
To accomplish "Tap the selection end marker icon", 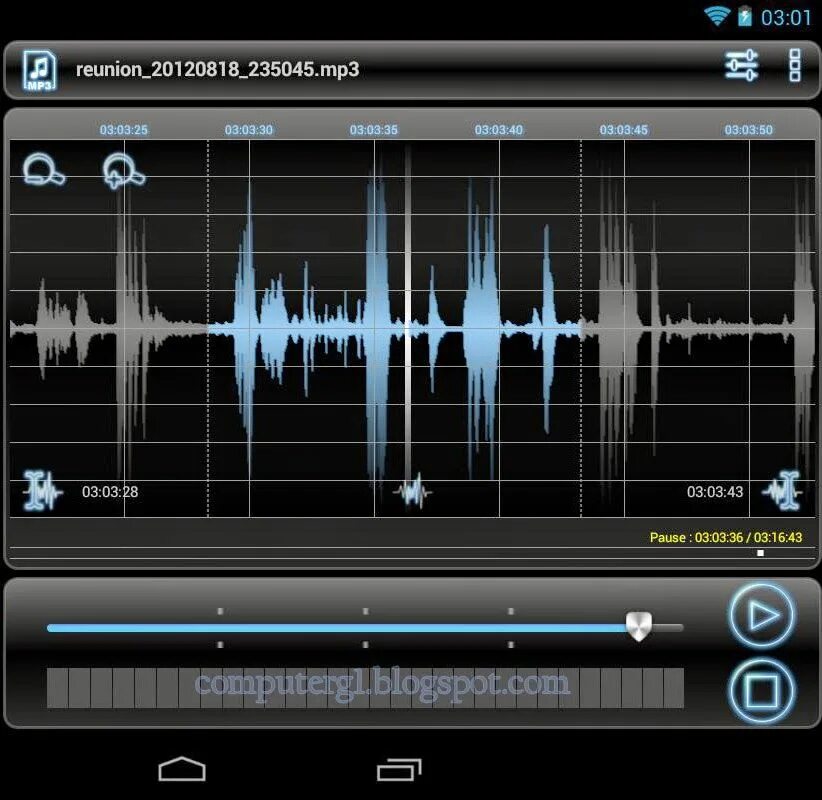I will (782, 491).
